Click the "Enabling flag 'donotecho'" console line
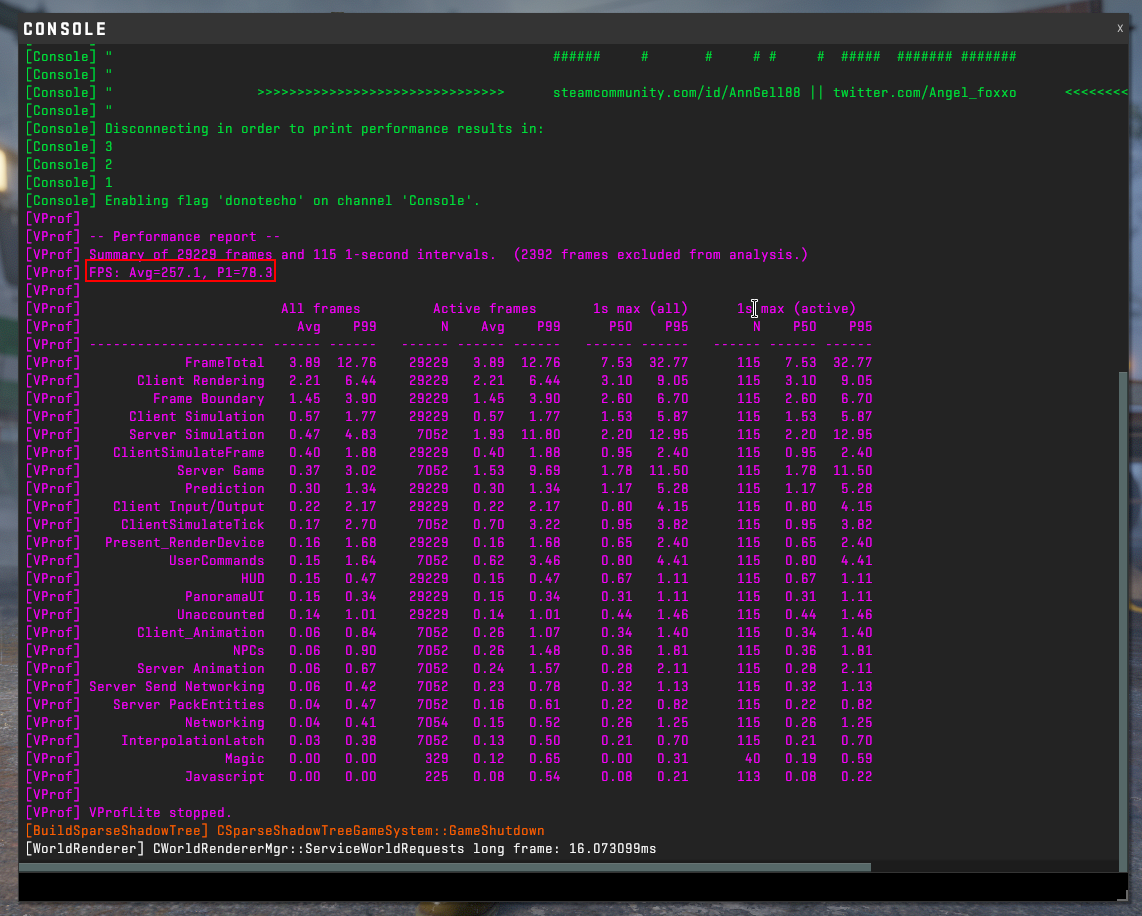The height and width of the screenshot is (916, 1142). (x=292, y=201)
